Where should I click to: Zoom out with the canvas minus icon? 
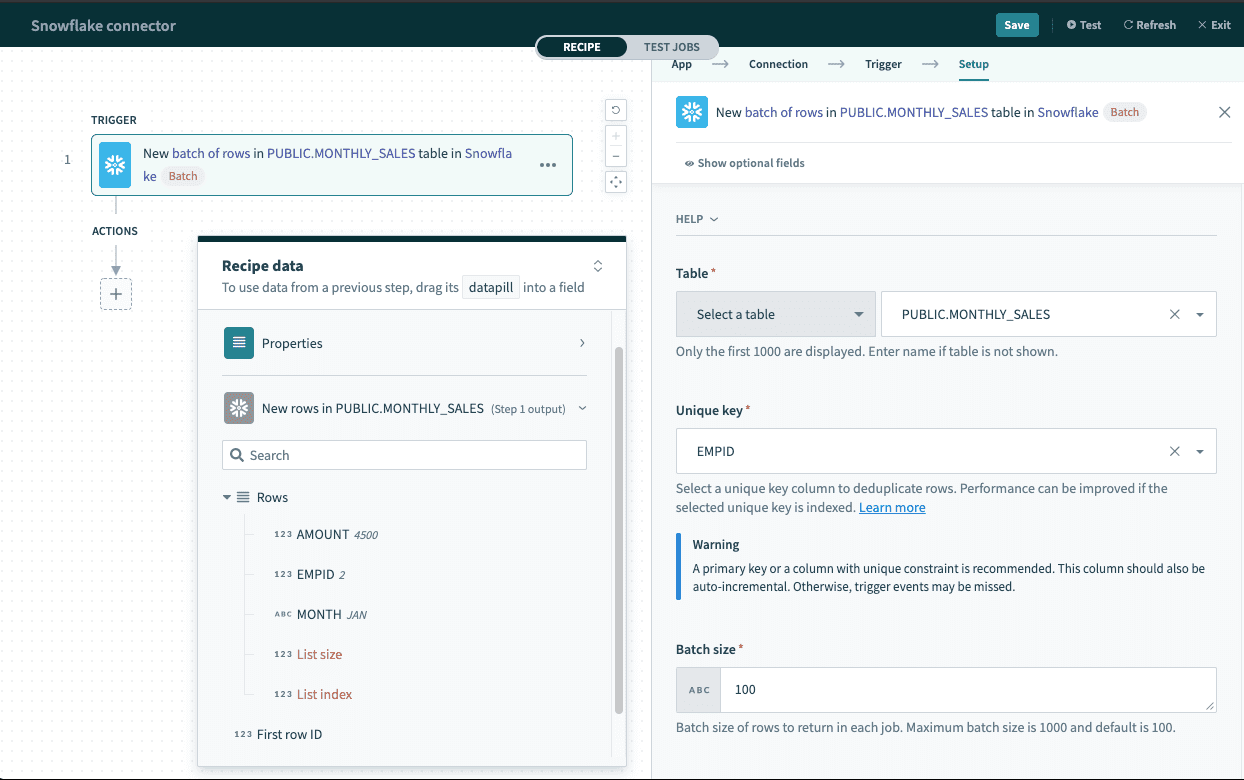pos(616,156)
